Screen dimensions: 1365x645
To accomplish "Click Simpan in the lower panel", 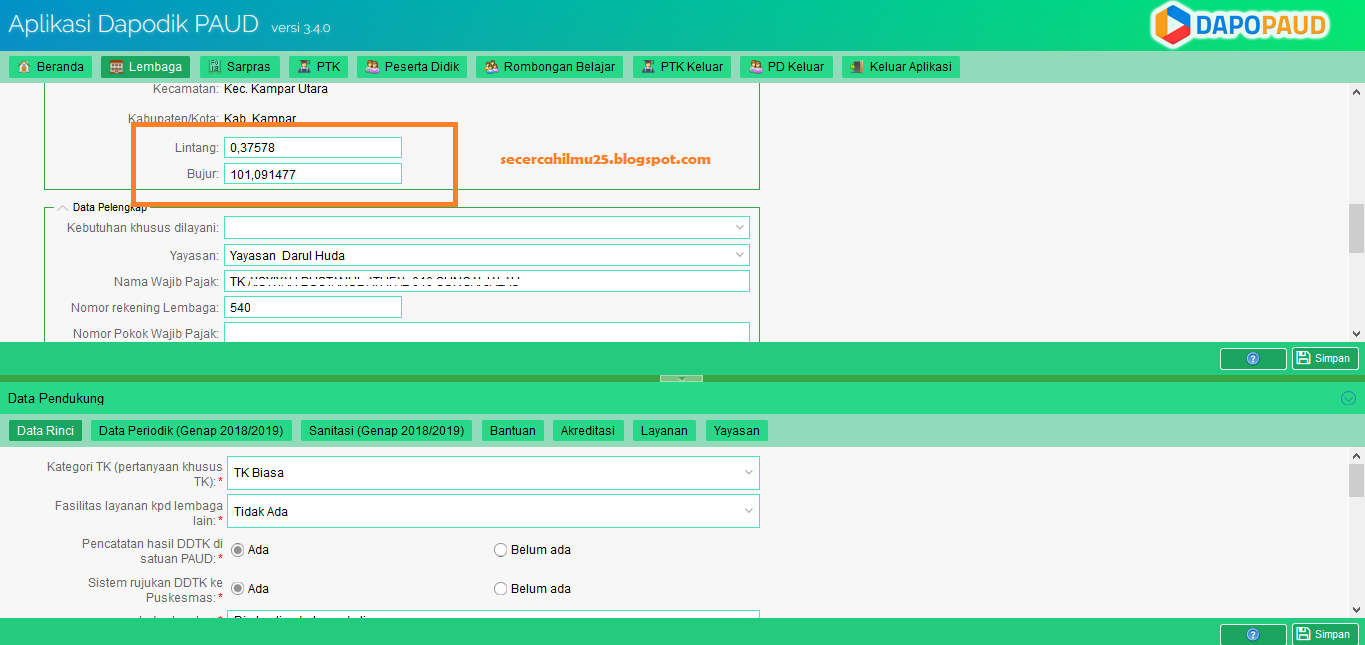I will tap(1324, 634).
